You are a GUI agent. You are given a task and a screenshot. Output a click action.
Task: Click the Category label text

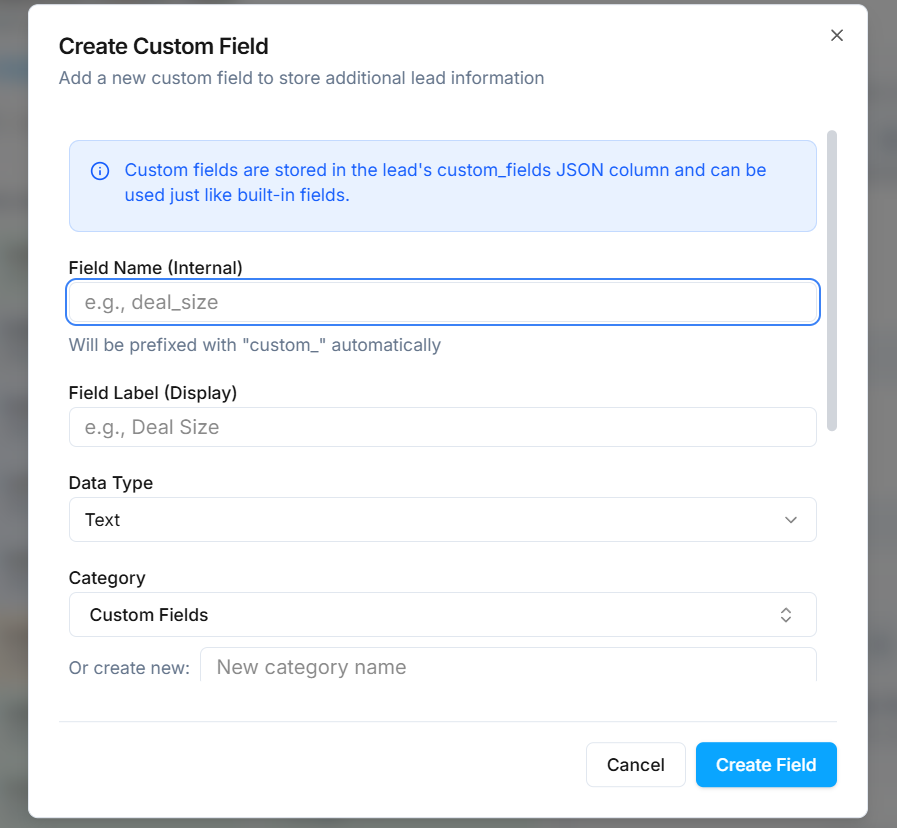(106, 578)
